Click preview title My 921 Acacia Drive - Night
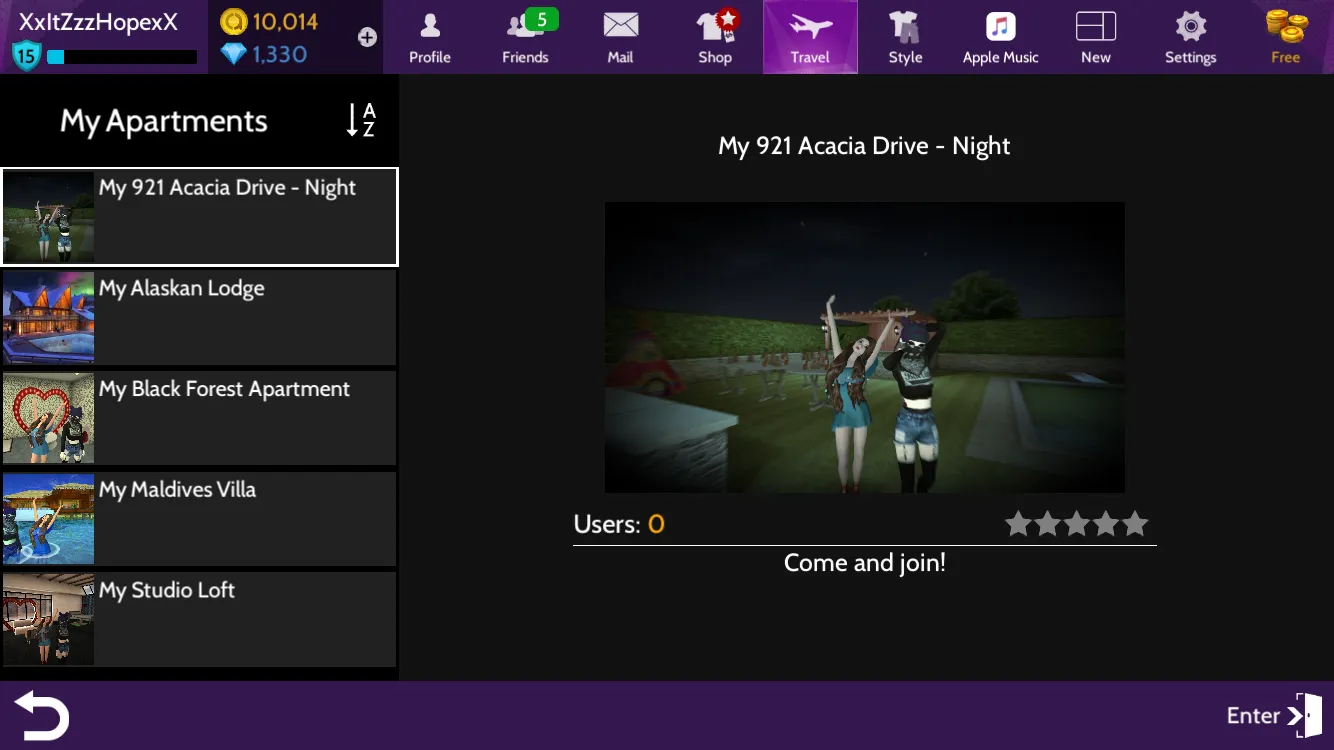 click(864, 146)
